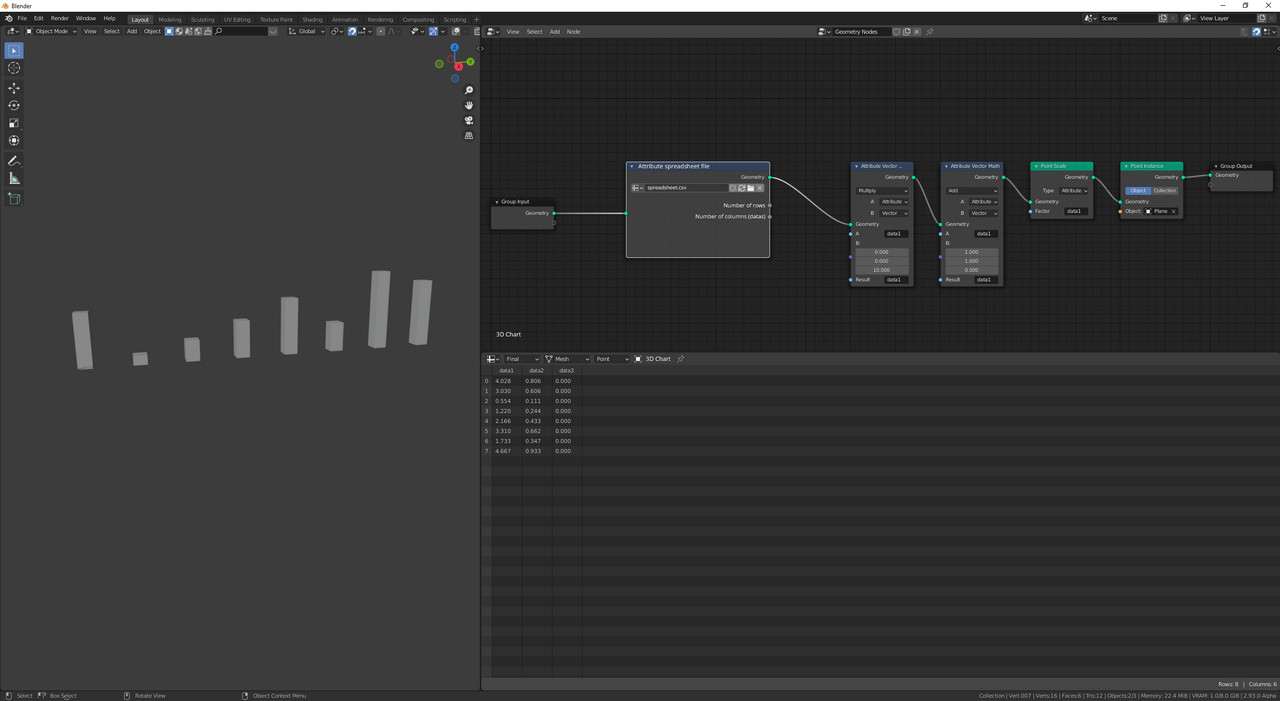
Task: Enable Object mode on Point Instance node
Action: pos(1138,190)
